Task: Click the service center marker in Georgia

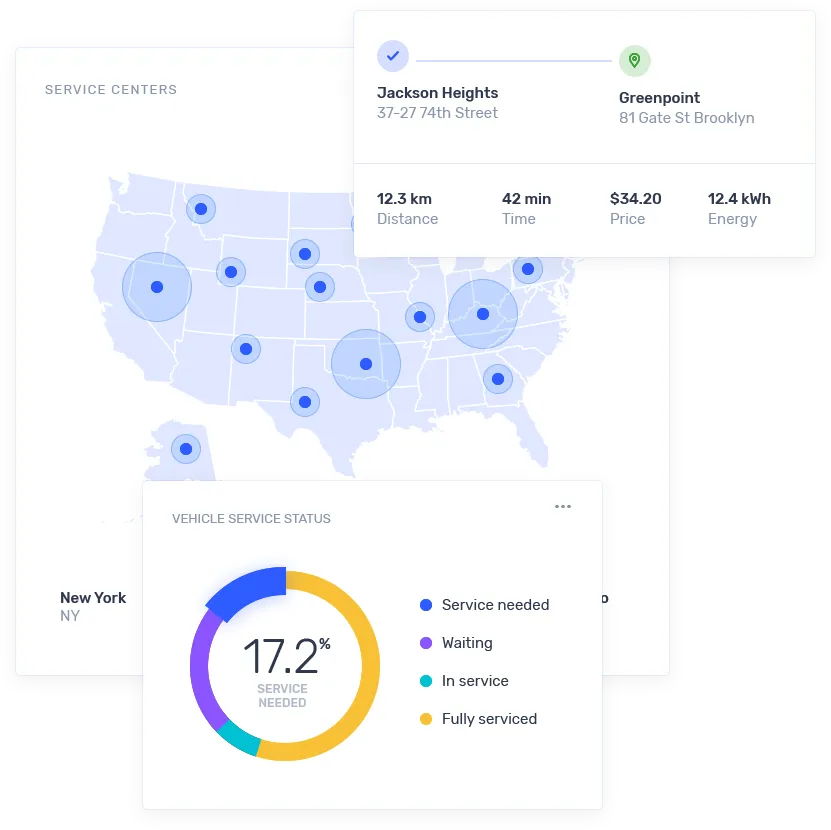Action: [x=497, y=379]
